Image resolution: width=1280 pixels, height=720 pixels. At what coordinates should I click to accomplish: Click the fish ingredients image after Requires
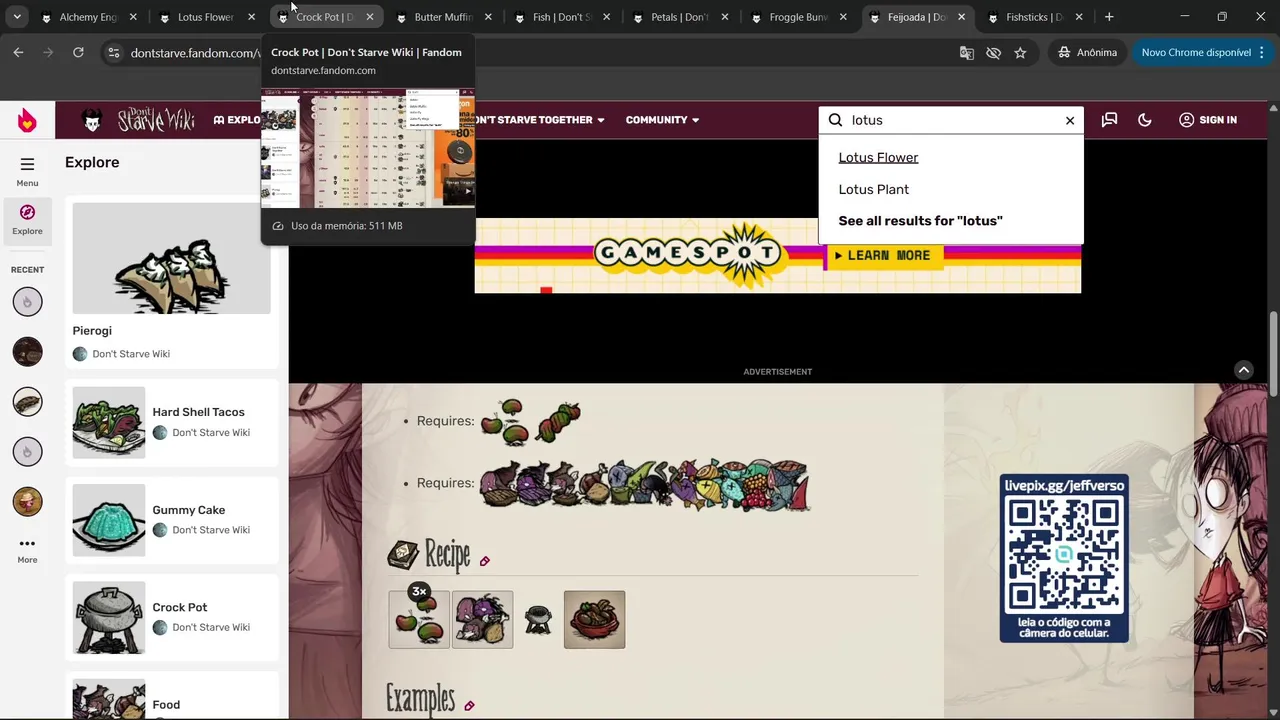click(645, 485)
